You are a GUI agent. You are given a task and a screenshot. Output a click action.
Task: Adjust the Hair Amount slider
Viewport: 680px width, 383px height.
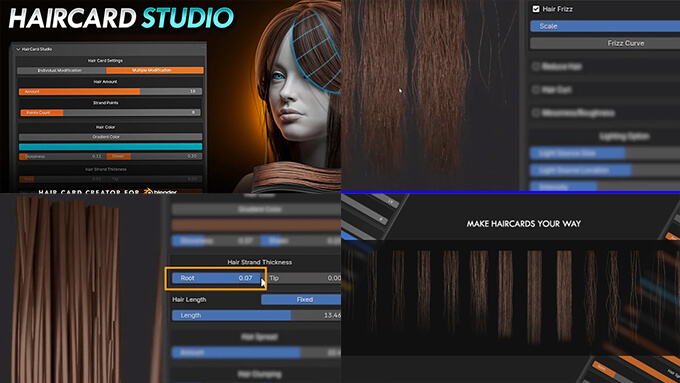click(110, 92)
